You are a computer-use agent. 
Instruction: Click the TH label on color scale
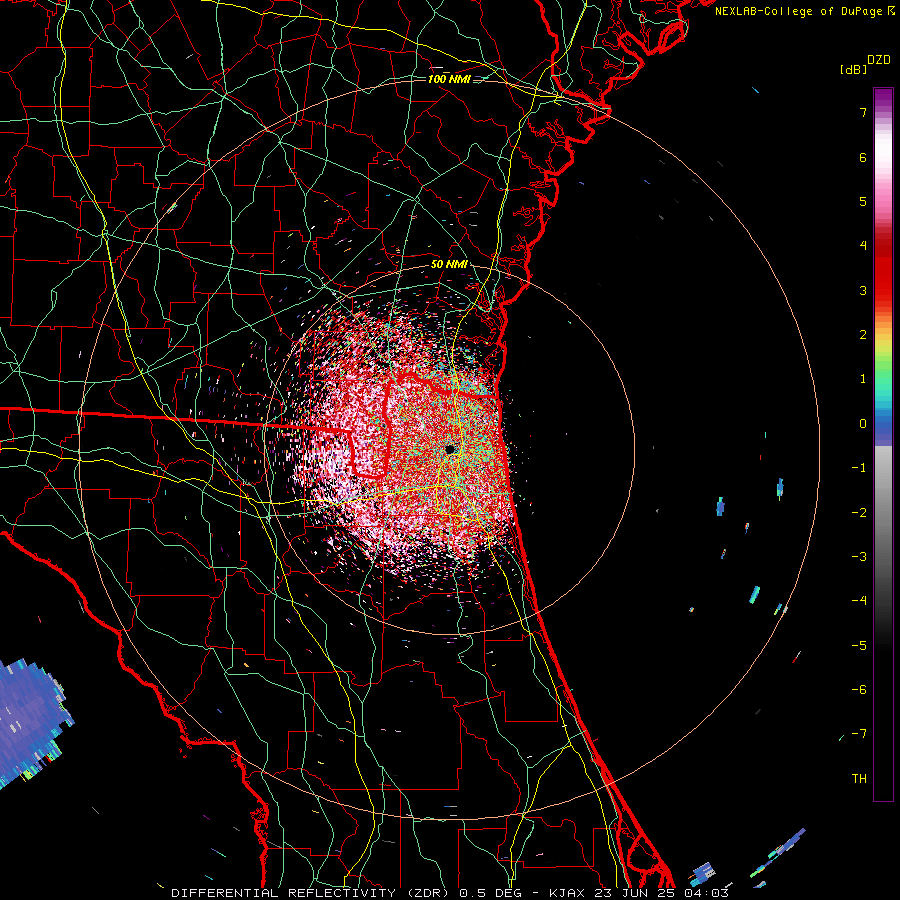(859, 778)
